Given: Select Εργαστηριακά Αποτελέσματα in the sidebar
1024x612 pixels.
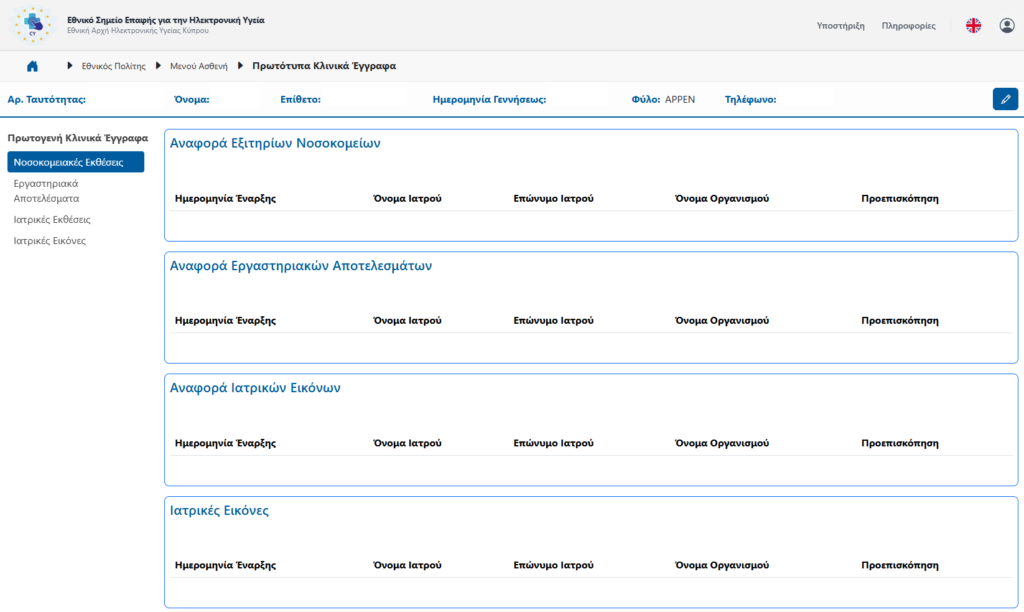Looking at the screenshot, I should [46, 191].
